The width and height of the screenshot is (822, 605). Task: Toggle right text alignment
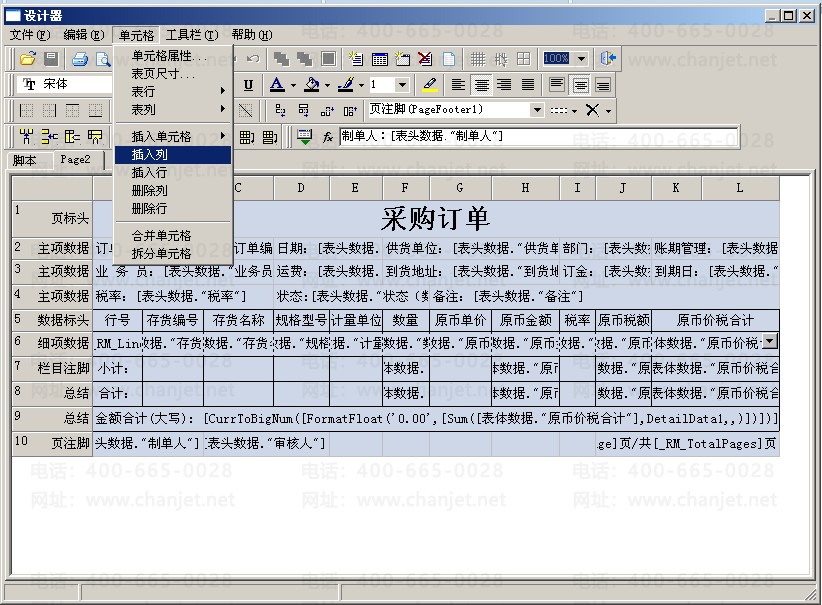(x=503, y=85)
